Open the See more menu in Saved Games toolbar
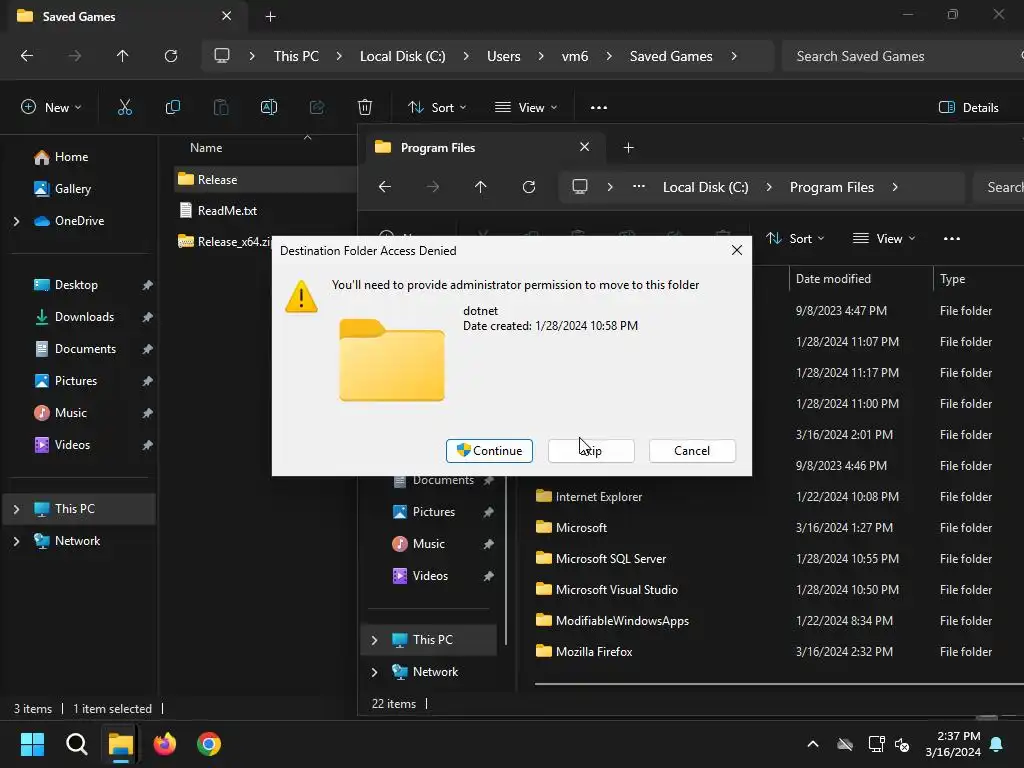The height and width of the screenshot is (768, 1024). click(x=599, y=107)
